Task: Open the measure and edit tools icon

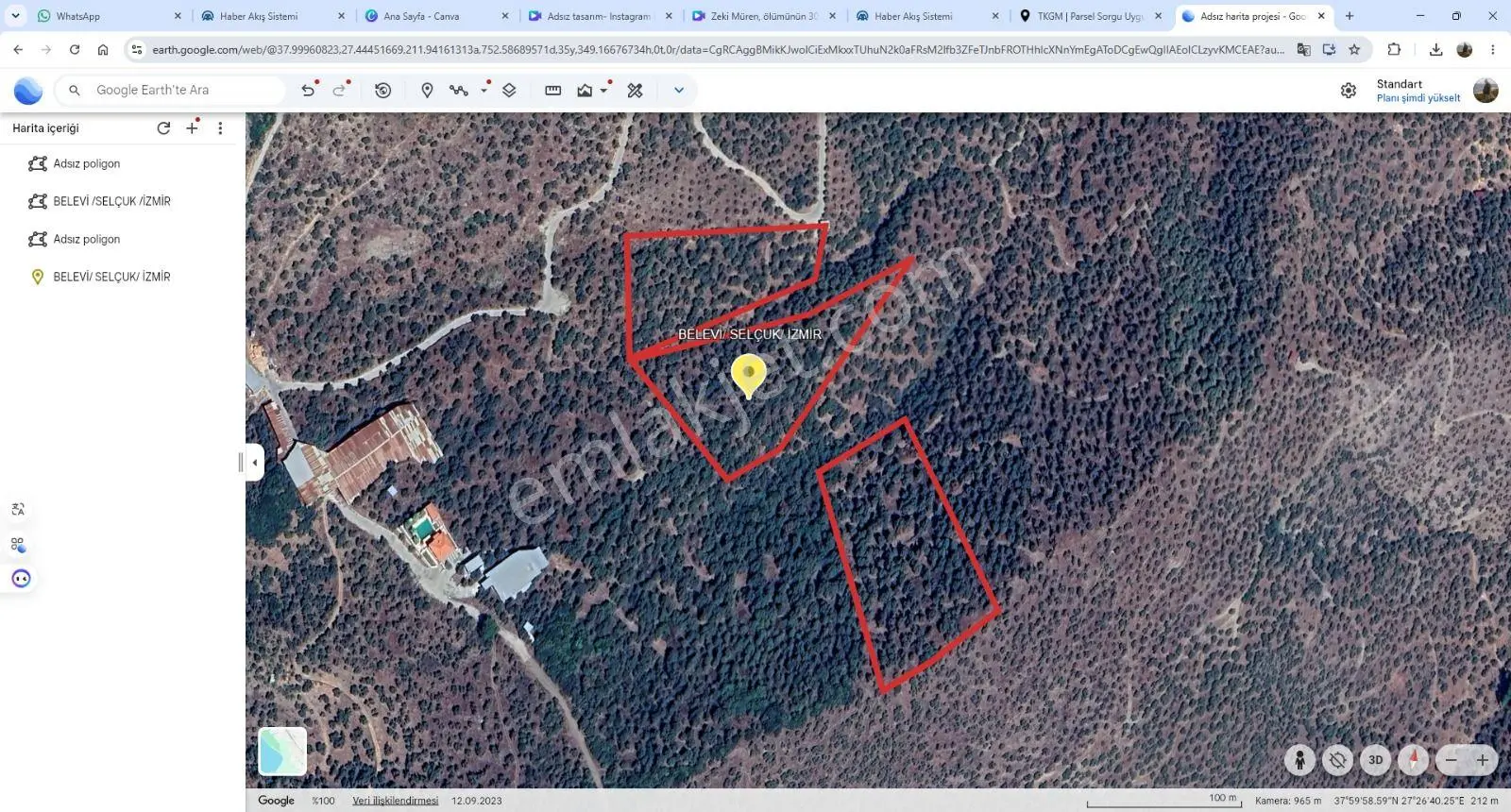Action: (635, 91)
